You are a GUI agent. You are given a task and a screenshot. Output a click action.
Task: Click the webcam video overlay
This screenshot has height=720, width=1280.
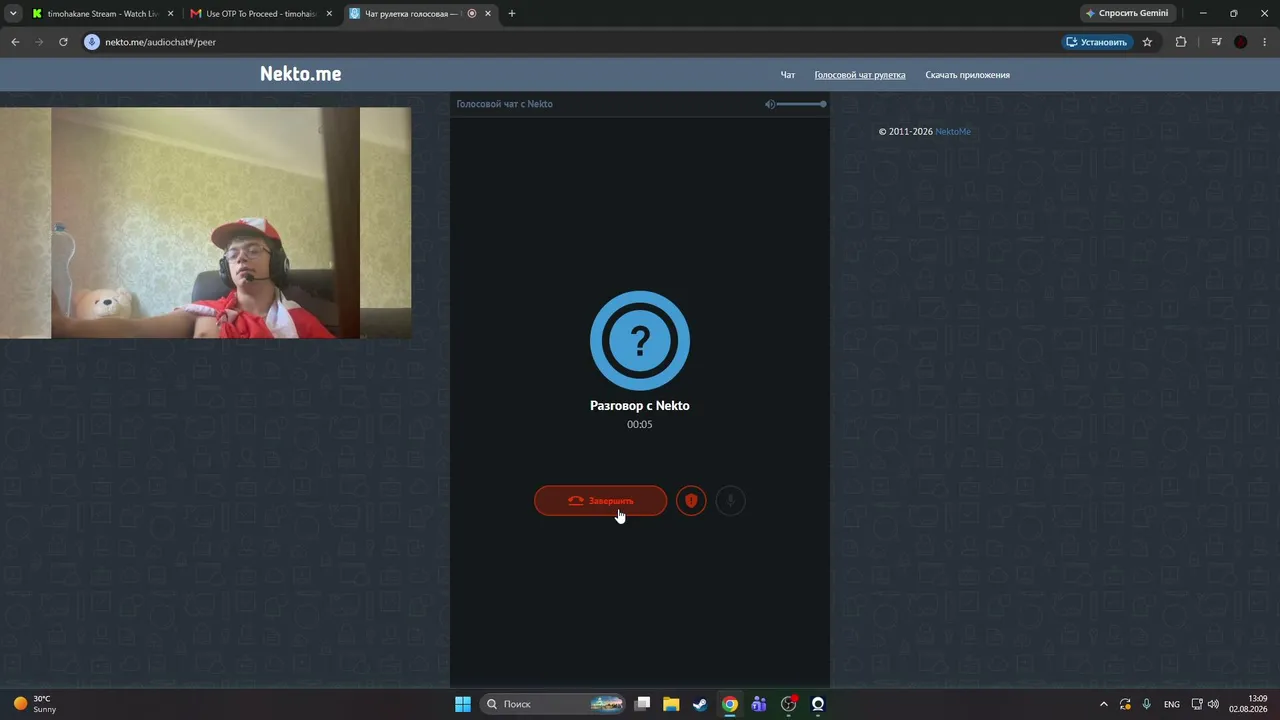click(x=205, y=223)
